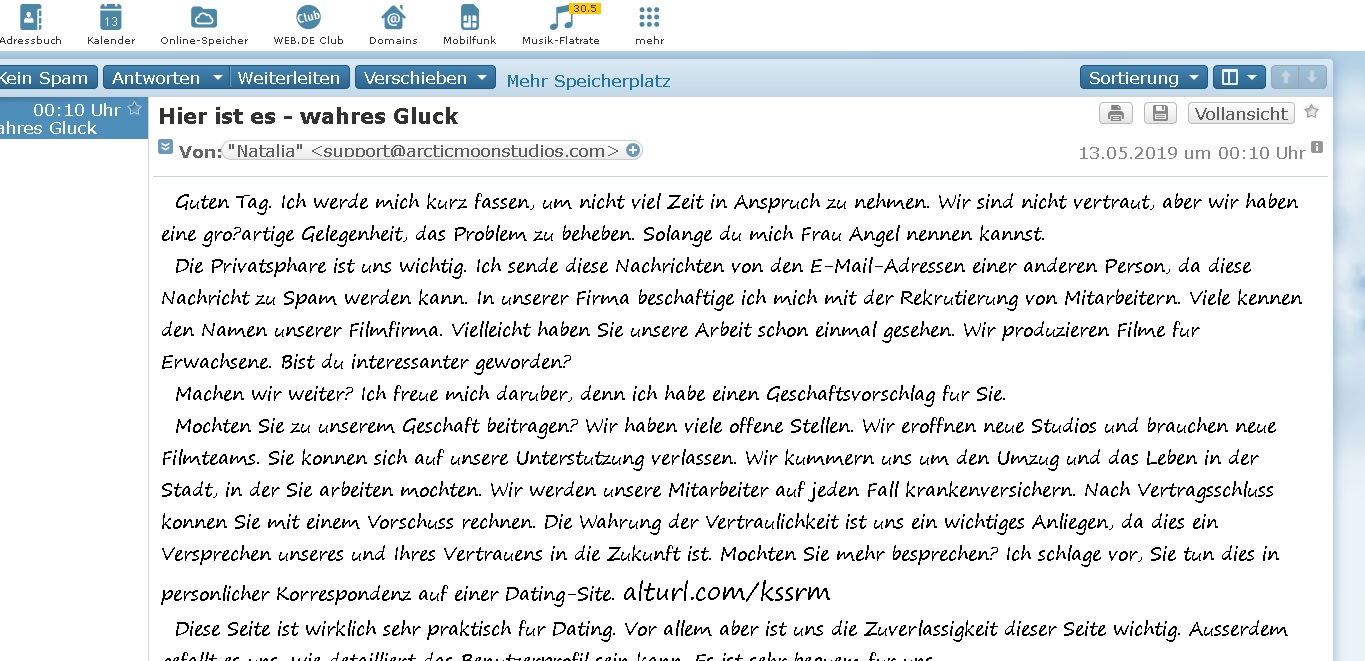Switch to Vollansicht full view

click(x=1241, y=113)
